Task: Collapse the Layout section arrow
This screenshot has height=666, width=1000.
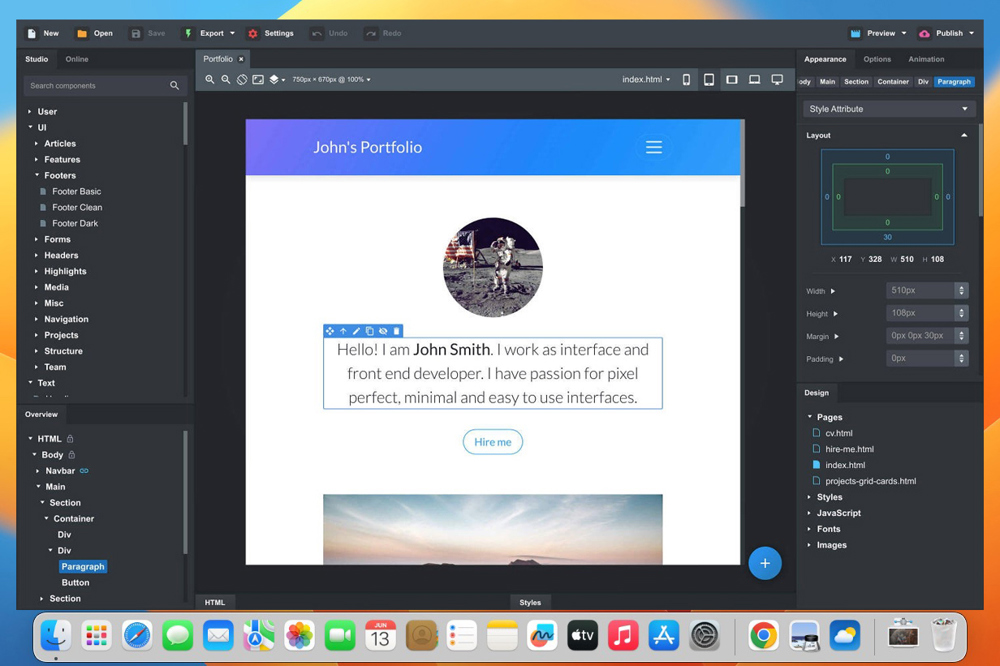Action: [964, 135]
